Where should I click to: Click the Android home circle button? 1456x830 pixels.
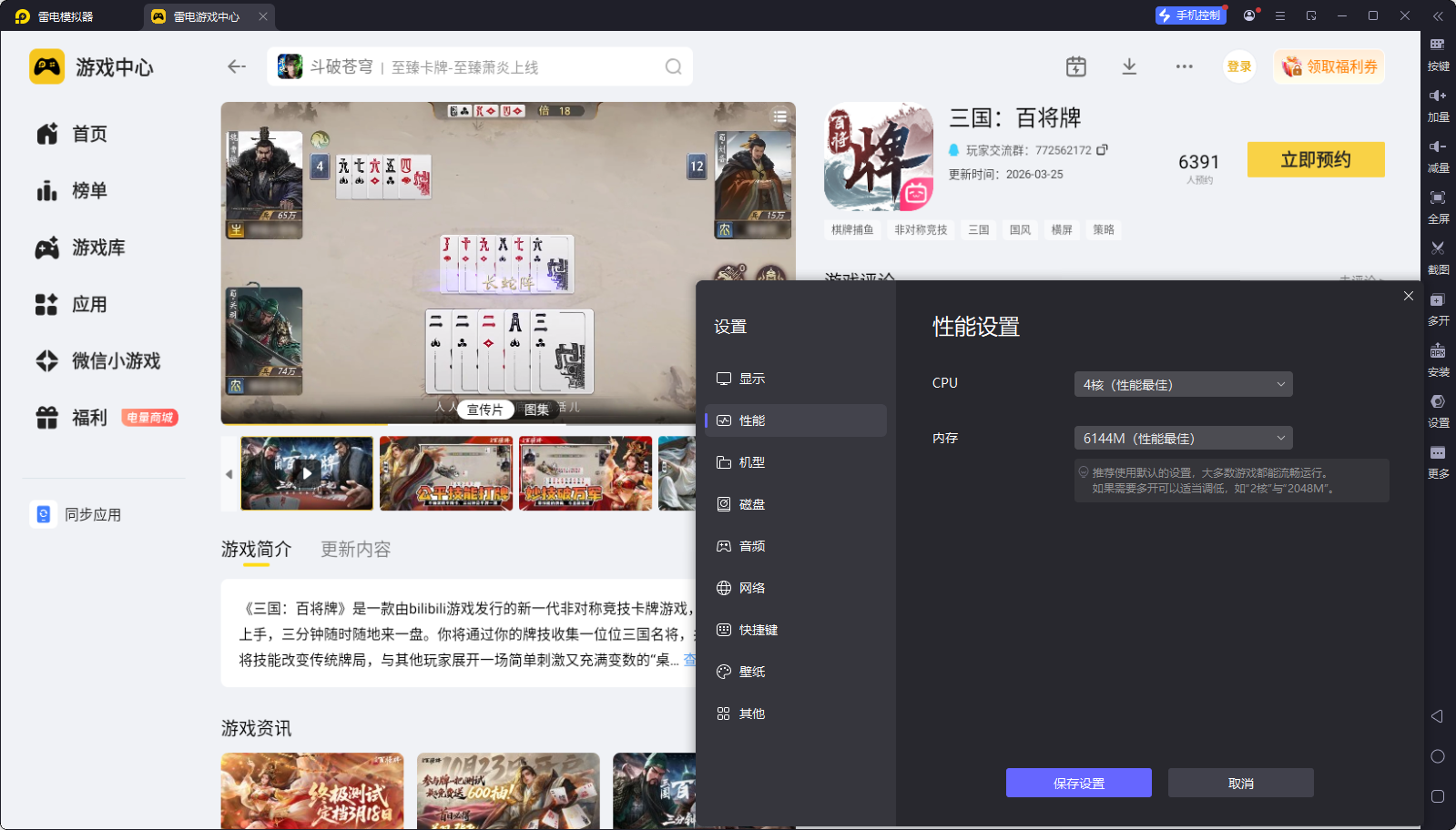pos(1438,756)
